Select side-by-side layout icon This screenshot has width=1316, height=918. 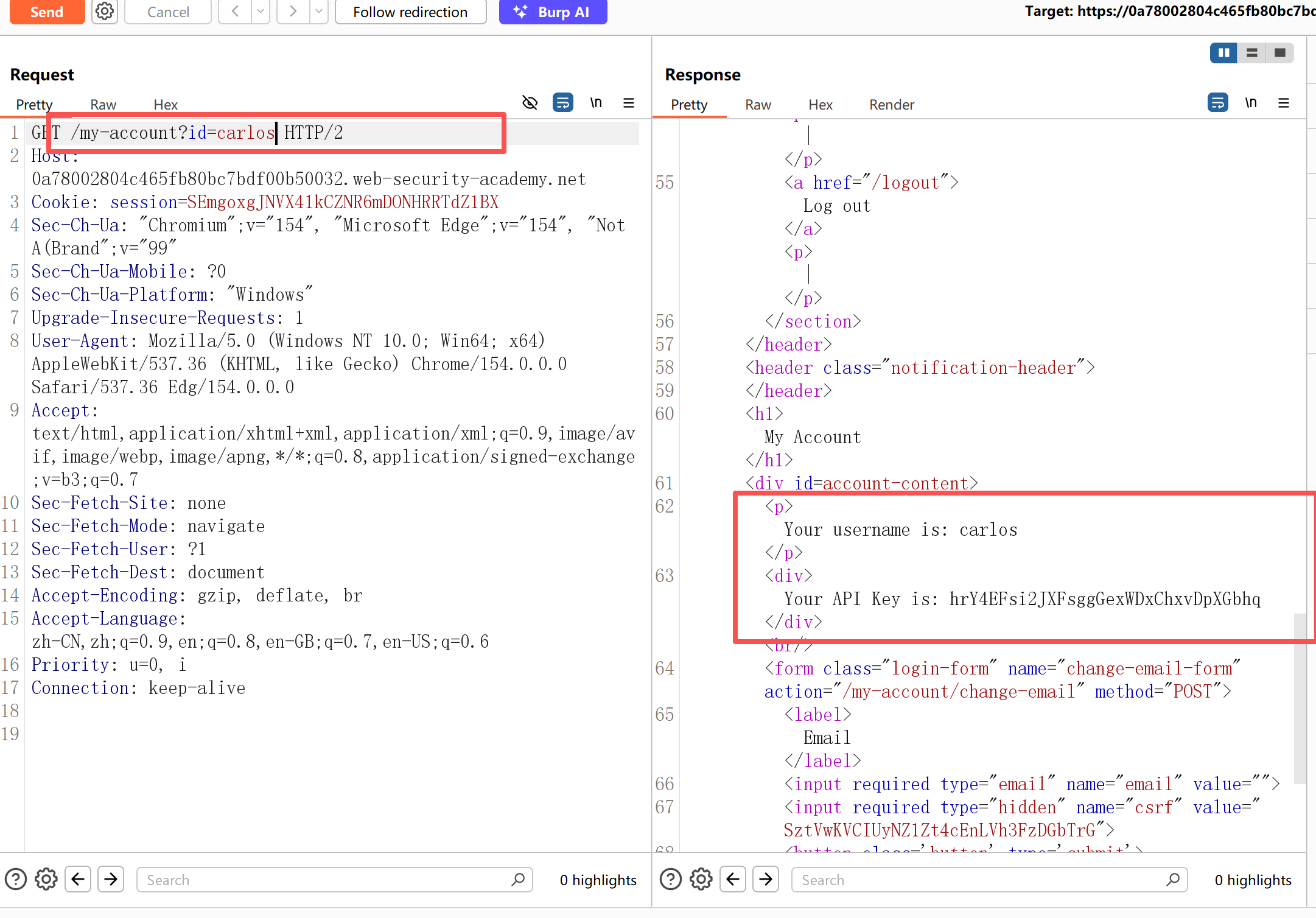click(x=1224, y=53)
